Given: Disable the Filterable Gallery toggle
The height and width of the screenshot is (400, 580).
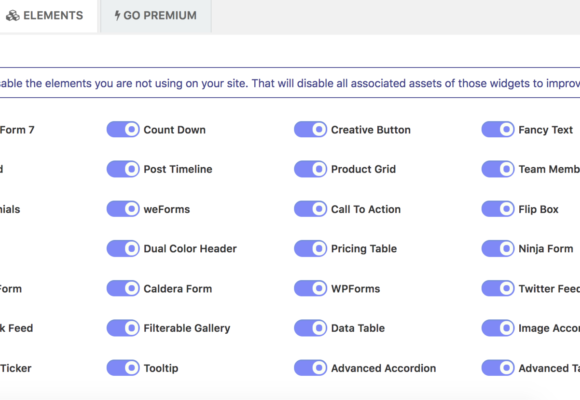Looking at the screenshot, I should pos(123,328).
